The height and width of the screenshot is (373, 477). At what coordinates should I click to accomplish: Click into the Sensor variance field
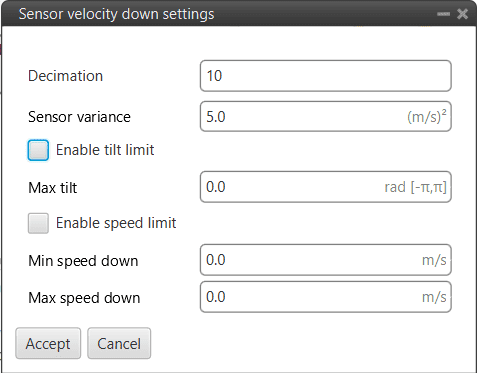click(x=326, y=116)
